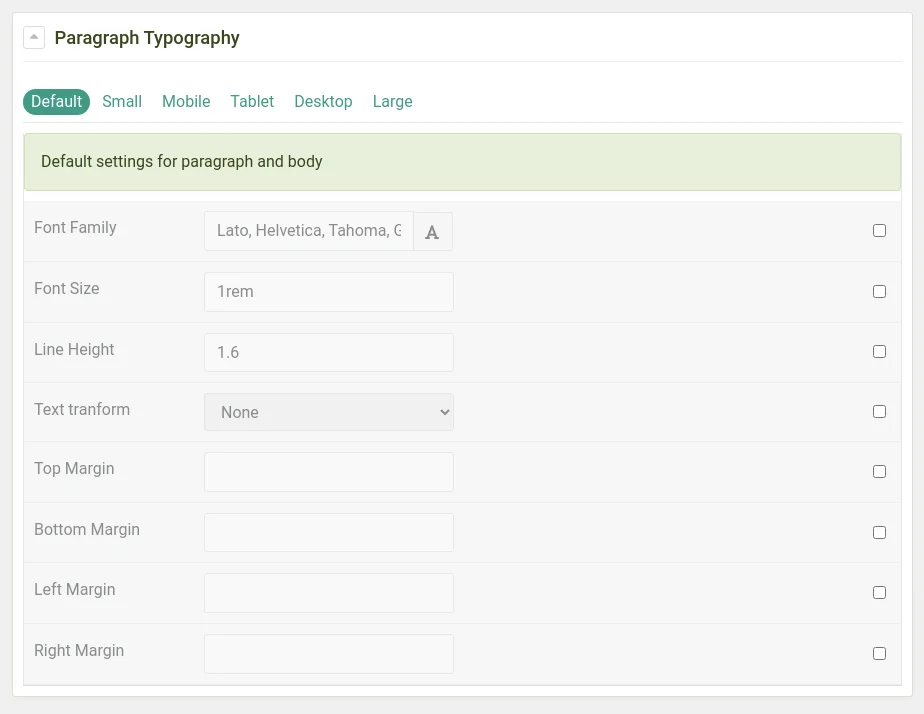Open the Large tab
The height and width of the screenshot is (714, 924).
392,101
